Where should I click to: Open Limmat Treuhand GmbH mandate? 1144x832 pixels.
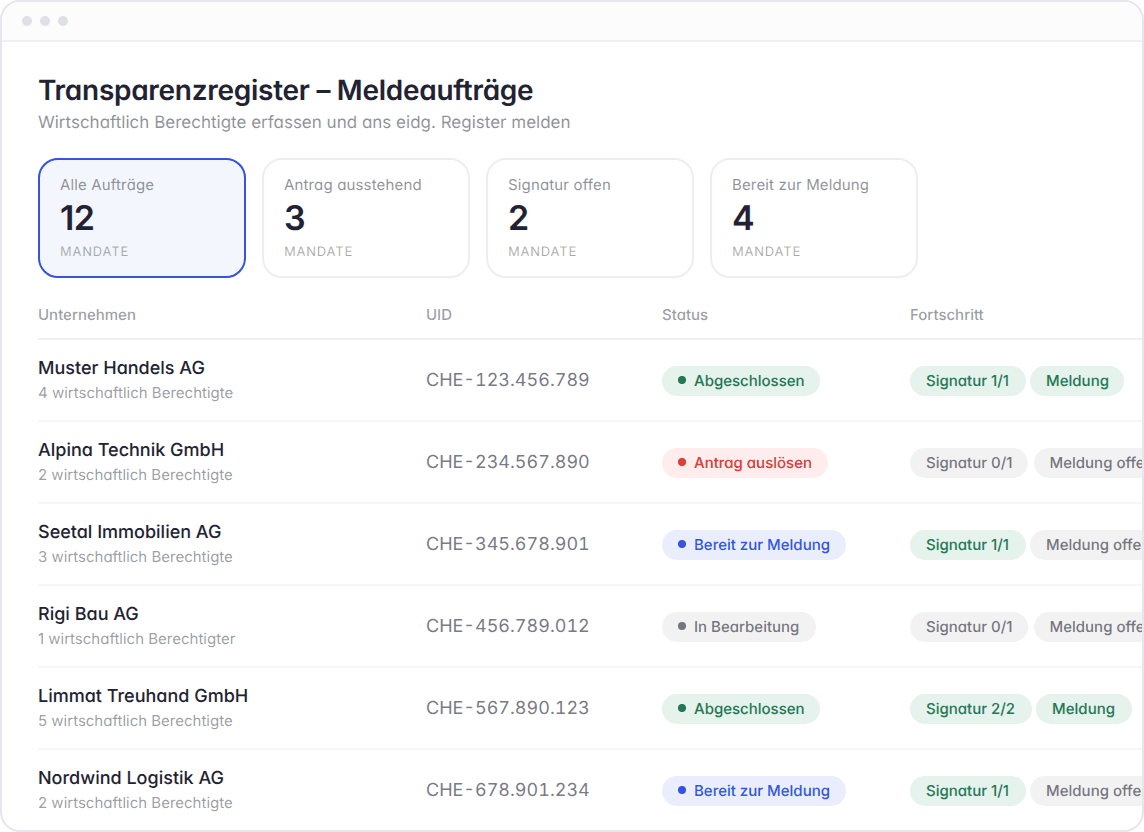(x=591, y=708)
